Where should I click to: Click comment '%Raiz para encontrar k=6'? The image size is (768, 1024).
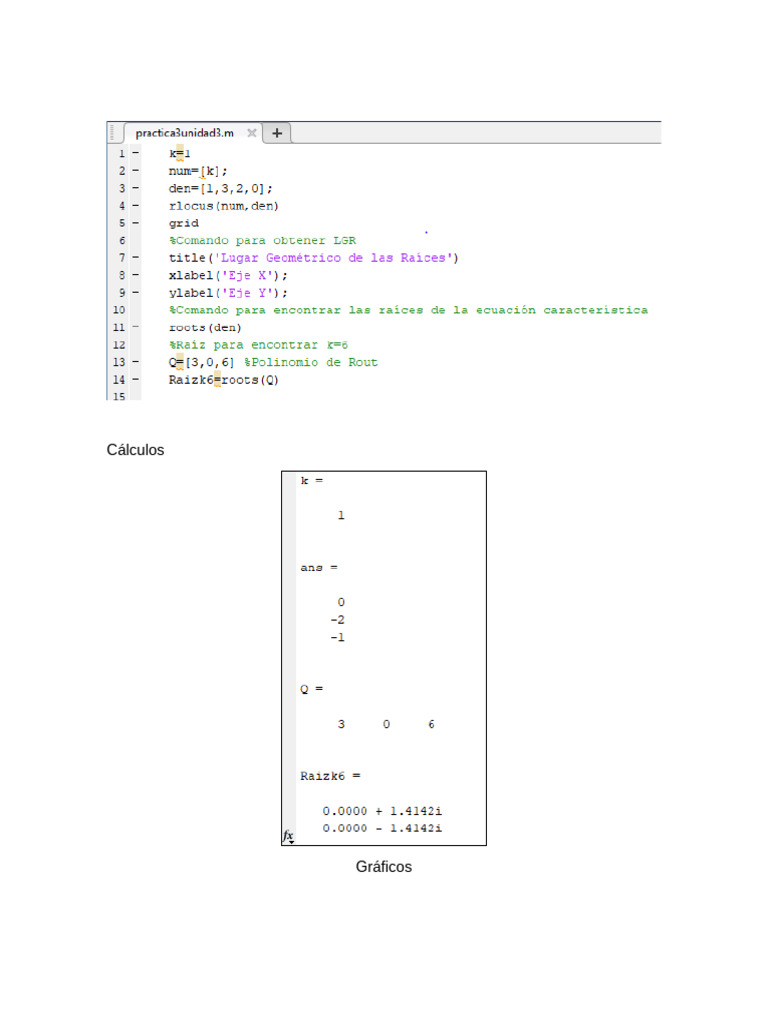point(259,345)
